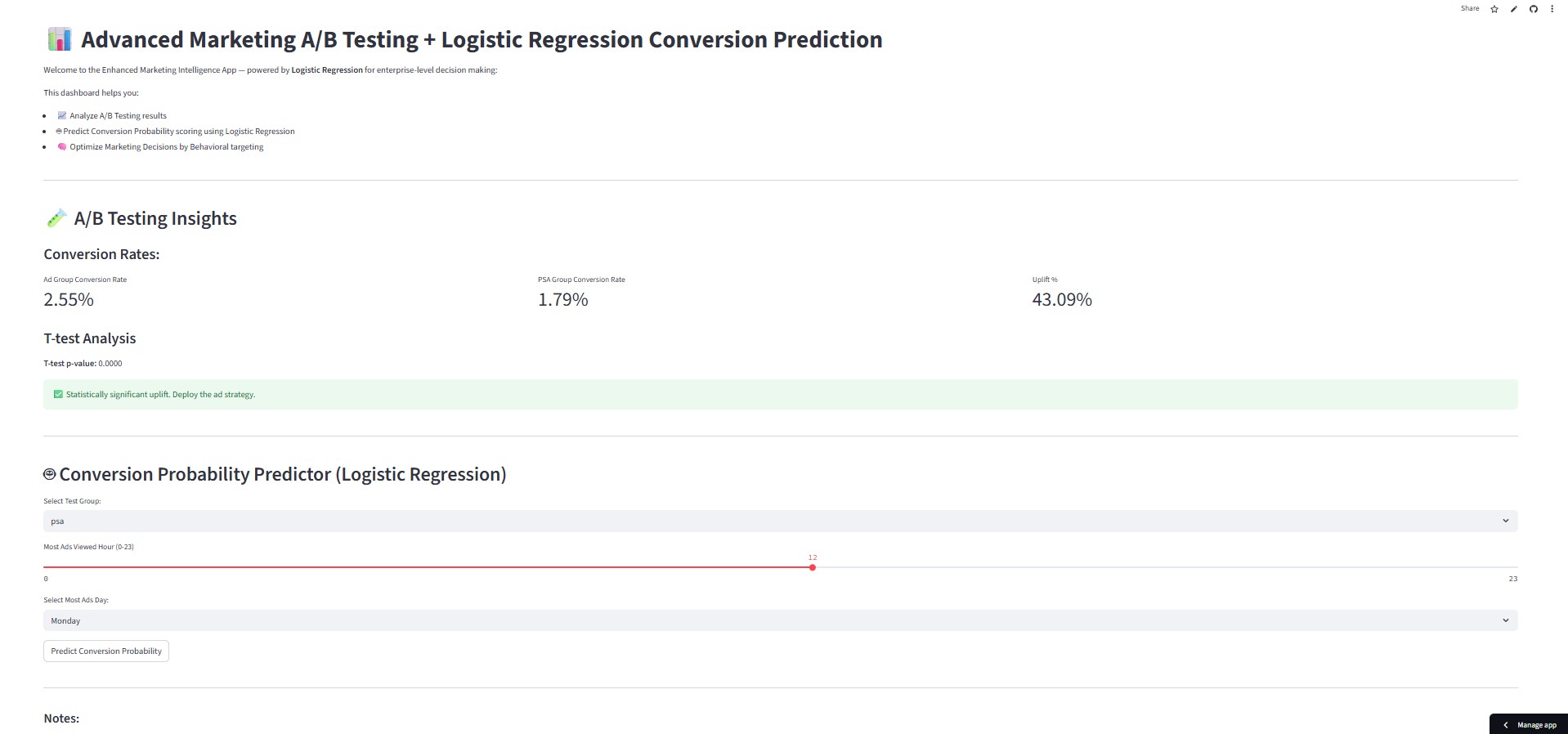Click the star favorite icon

[1494, 9]
